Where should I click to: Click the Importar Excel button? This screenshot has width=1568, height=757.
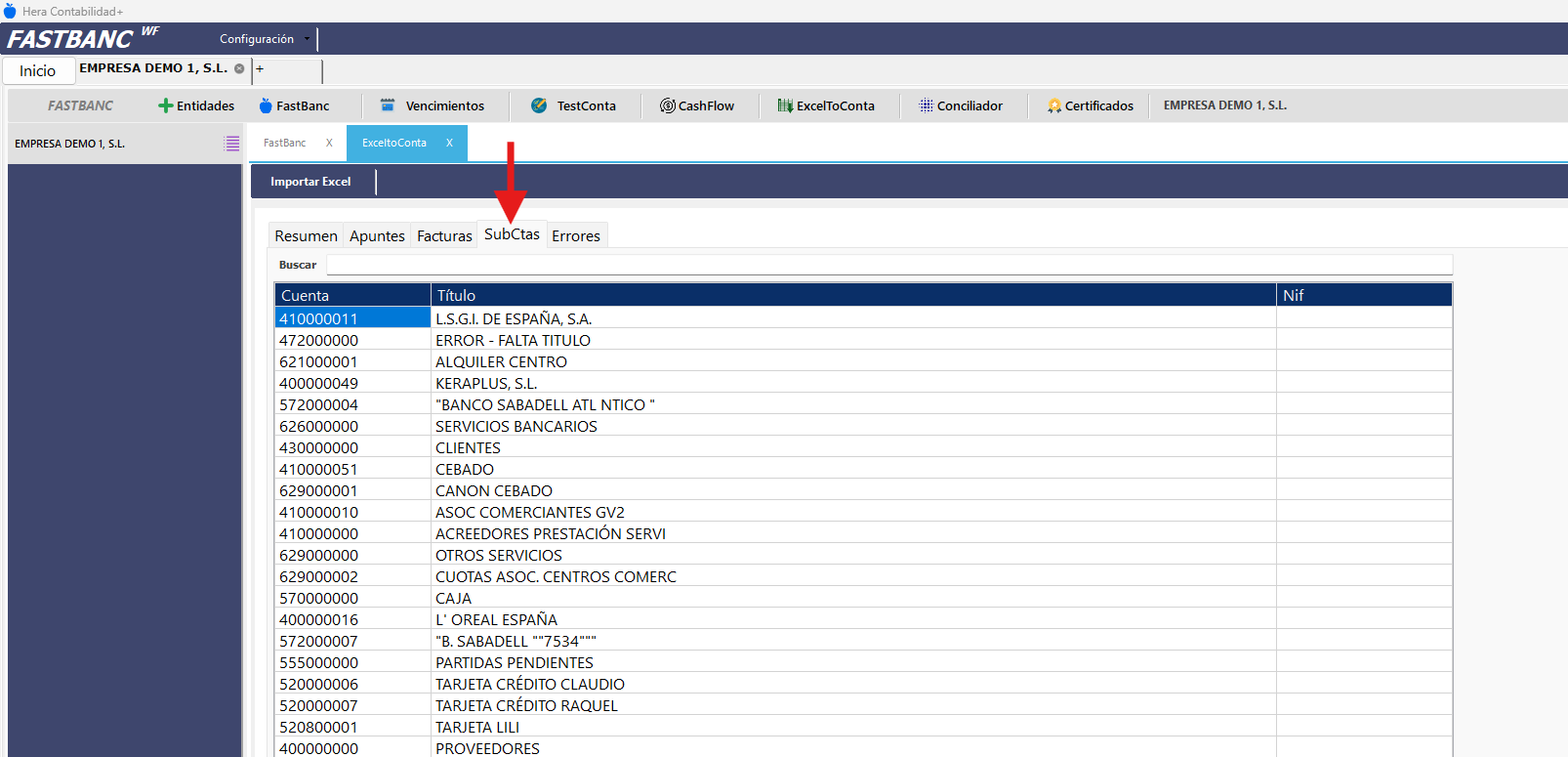coord(310,182)
